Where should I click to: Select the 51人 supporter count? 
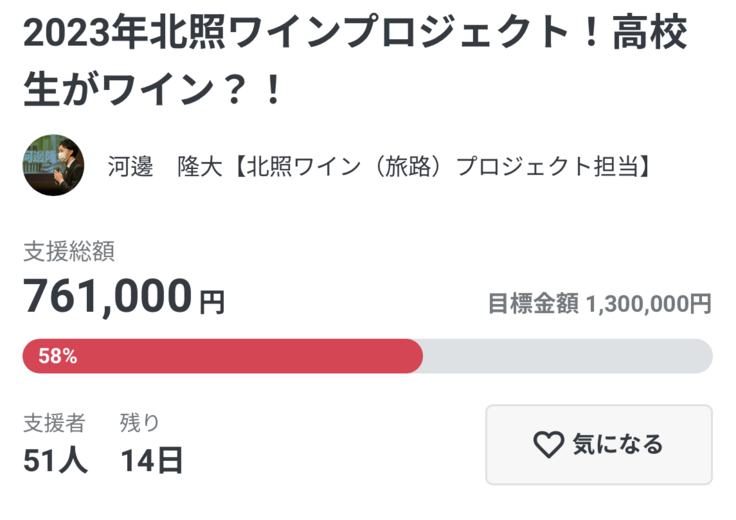55,460
